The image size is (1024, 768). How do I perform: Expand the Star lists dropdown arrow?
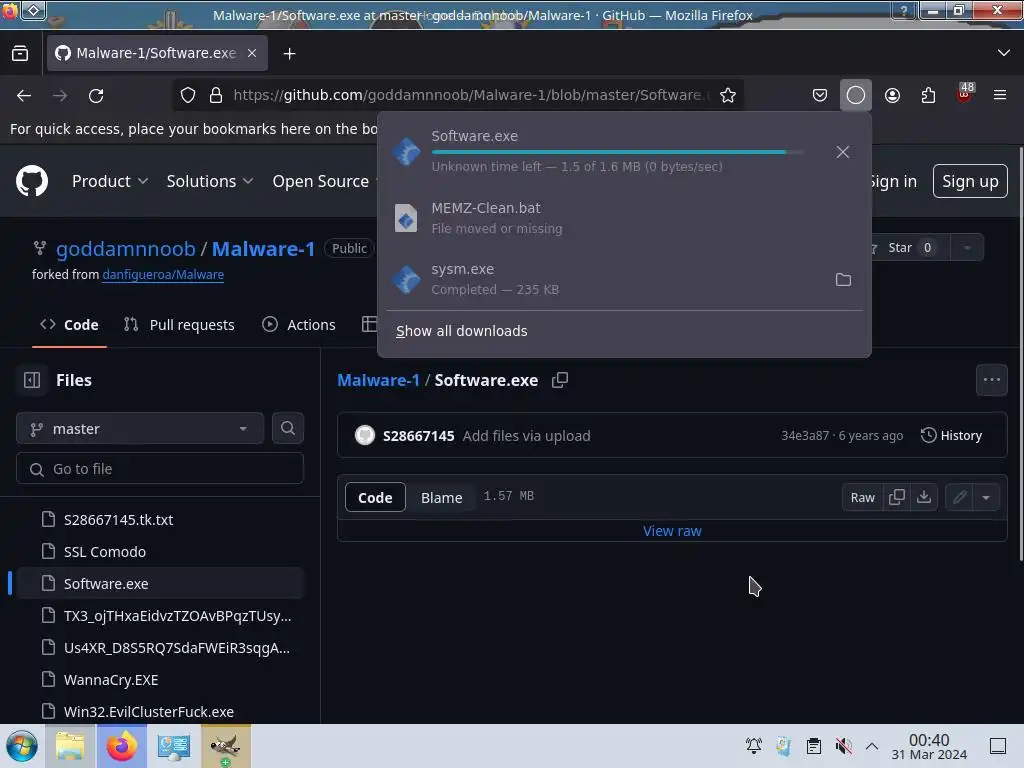[x=967, y=248]
